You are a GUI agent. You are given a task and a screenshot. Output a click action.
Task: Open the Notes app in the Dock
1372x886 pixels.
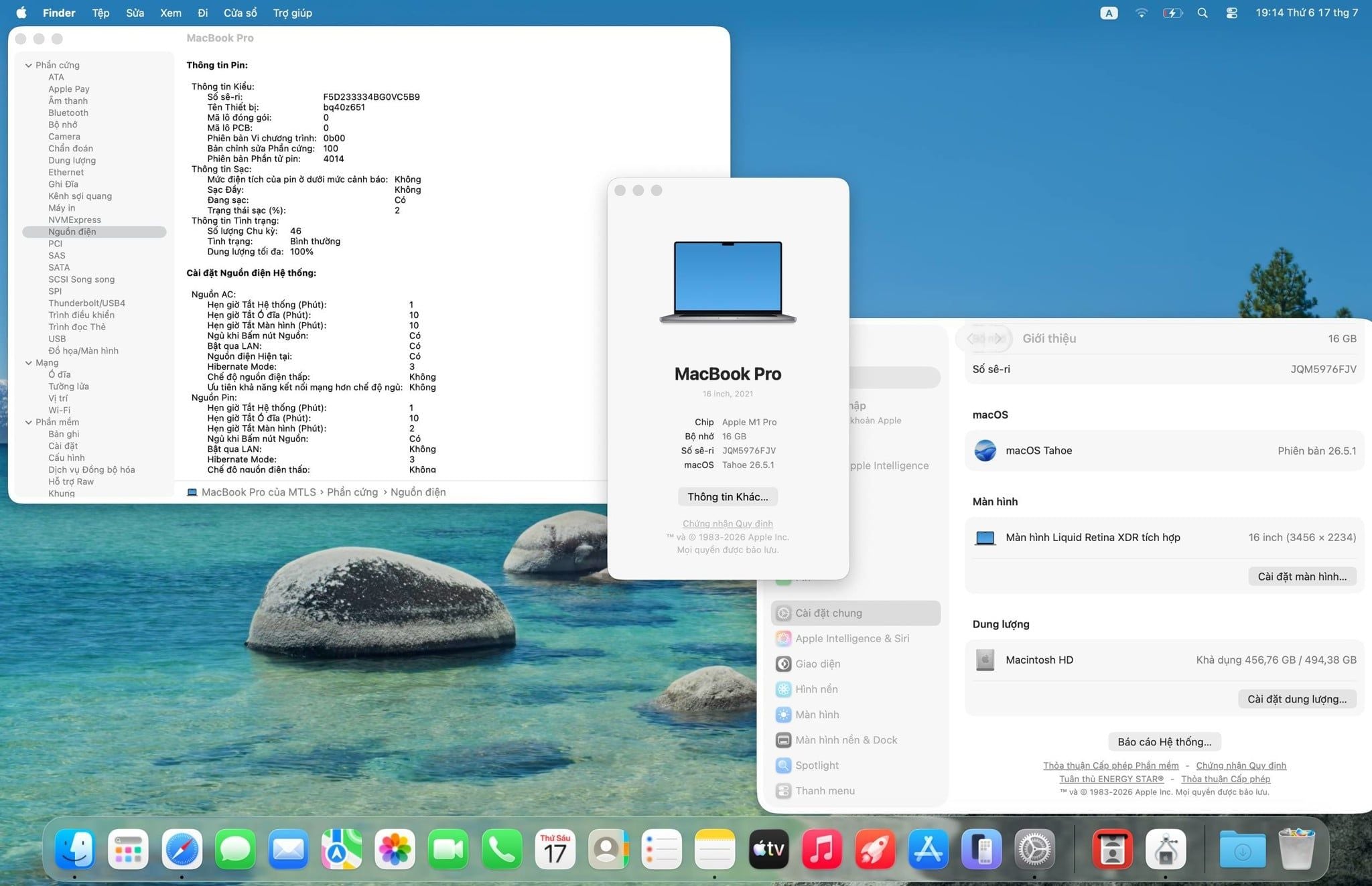click(x=715, y=849)
